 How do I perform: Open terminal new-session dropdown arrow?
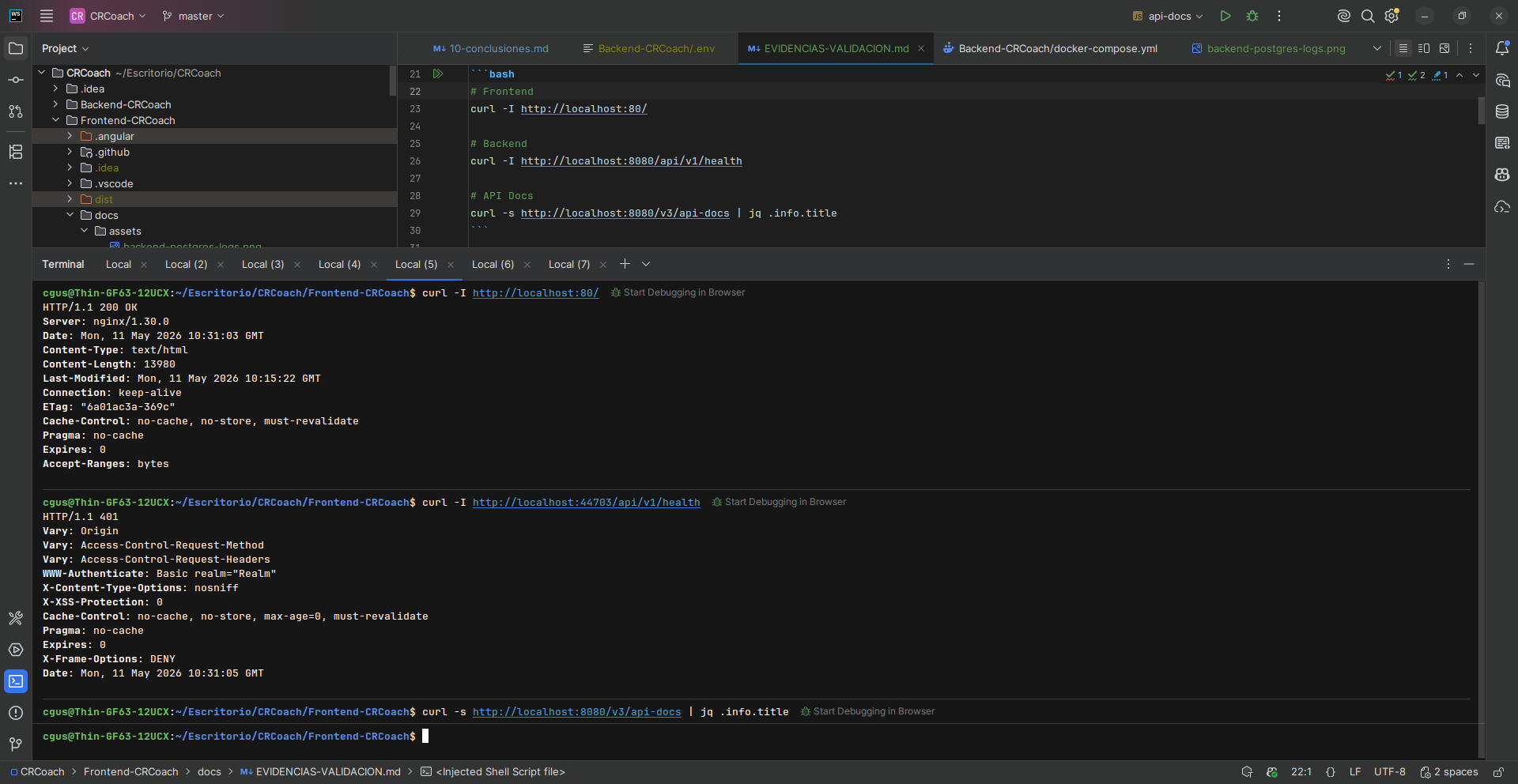coord(646,264)
